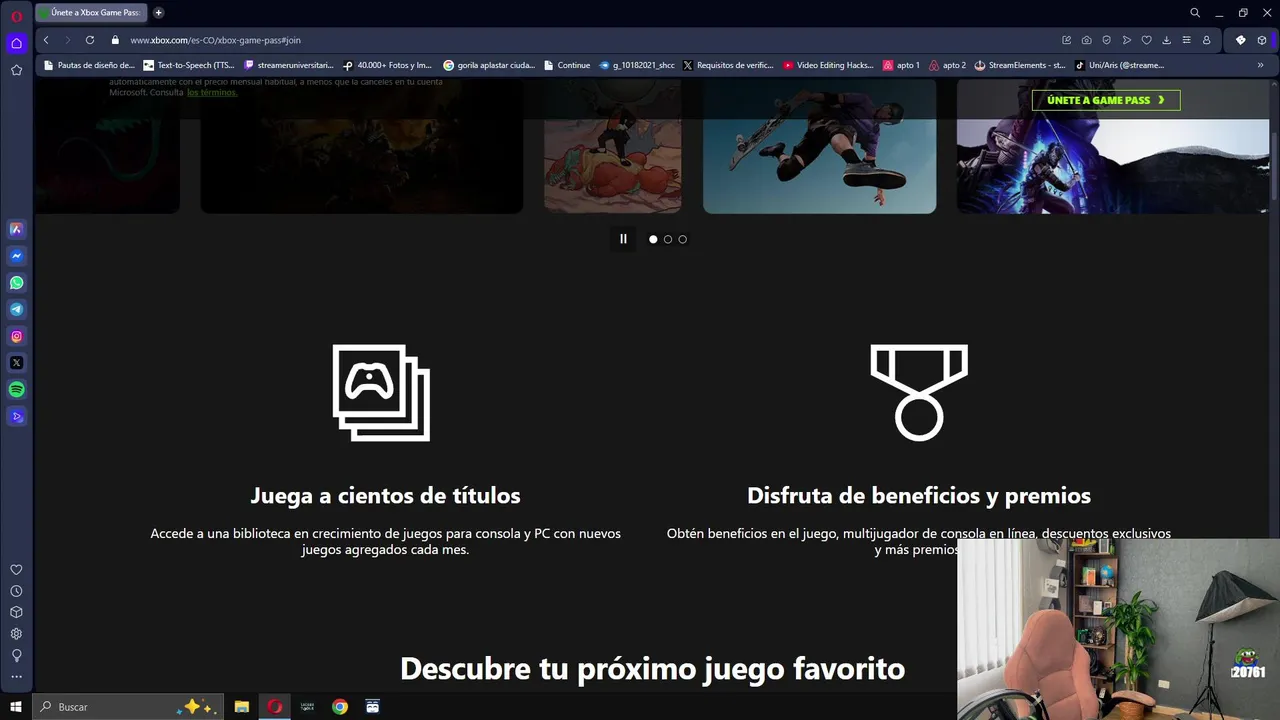Image resolution: width=1280 pixels, height=720 pixels.
Task: Click the padlock site security icon
Action: point(115,40)
